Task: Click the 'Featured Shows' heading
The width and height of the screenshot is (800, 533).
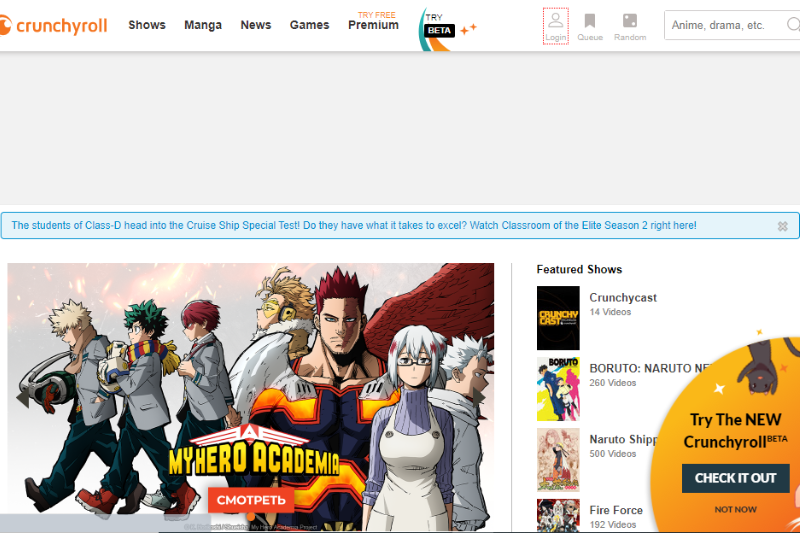Action: pyautogui.click(x=579, y=269)
